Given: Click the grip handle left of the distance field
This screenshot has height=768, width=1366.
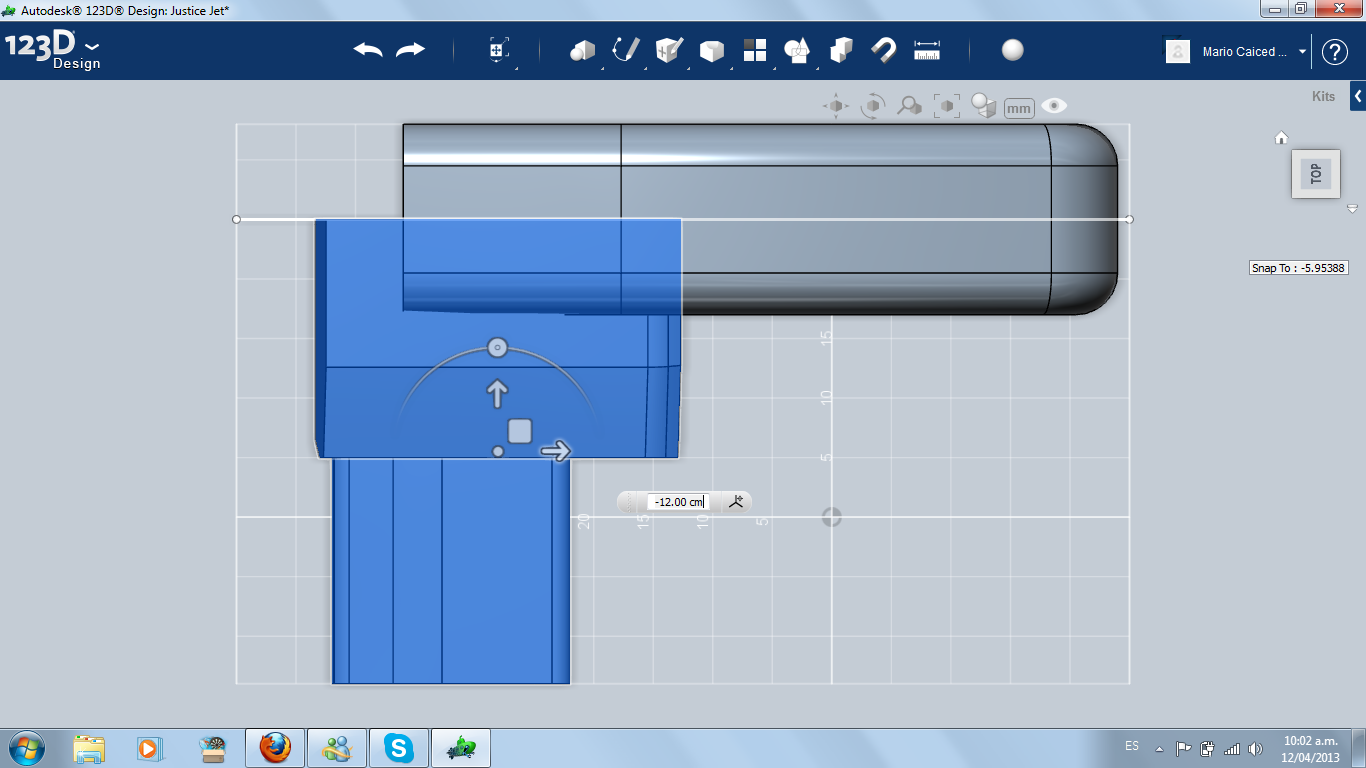Looking at the screenshot, I should pyautogui.click(x=631, y=502).
